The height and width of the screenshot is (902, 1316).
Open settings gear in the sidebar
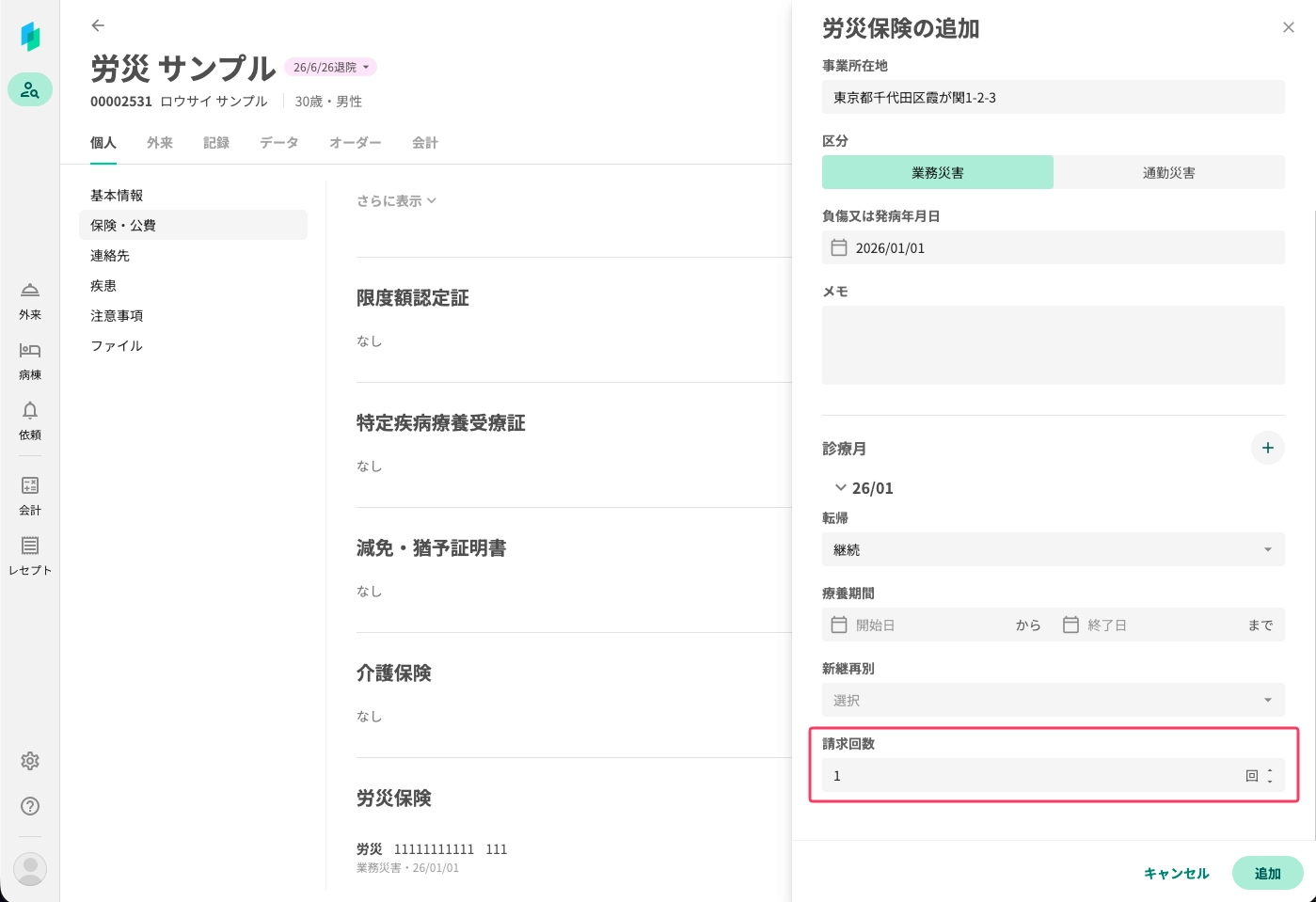[30, 761]
